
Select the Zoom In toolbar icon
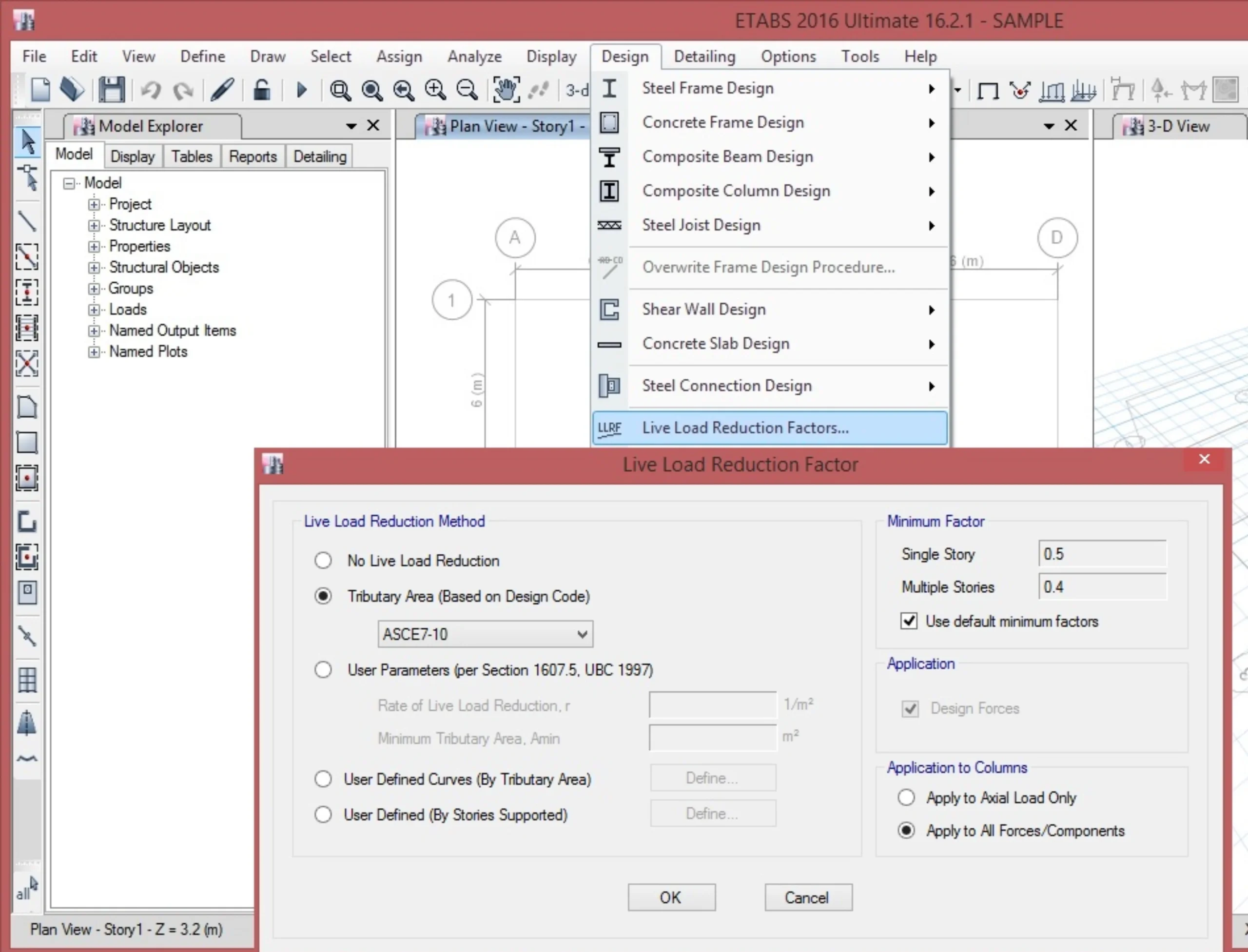(x=435, y=90)
